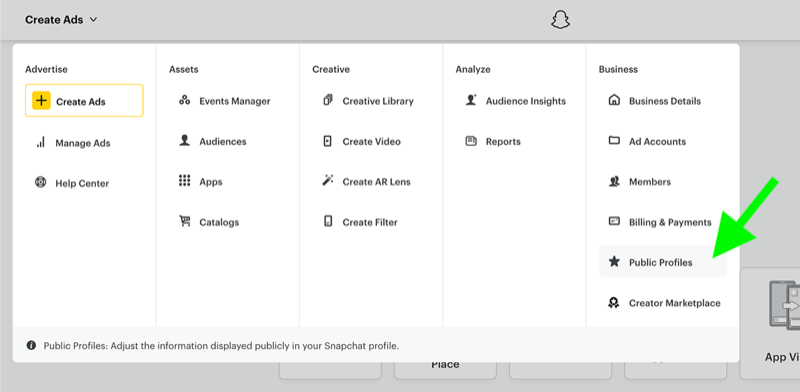Click the Ad Accounts folder icon

click(x=614, y=140)
